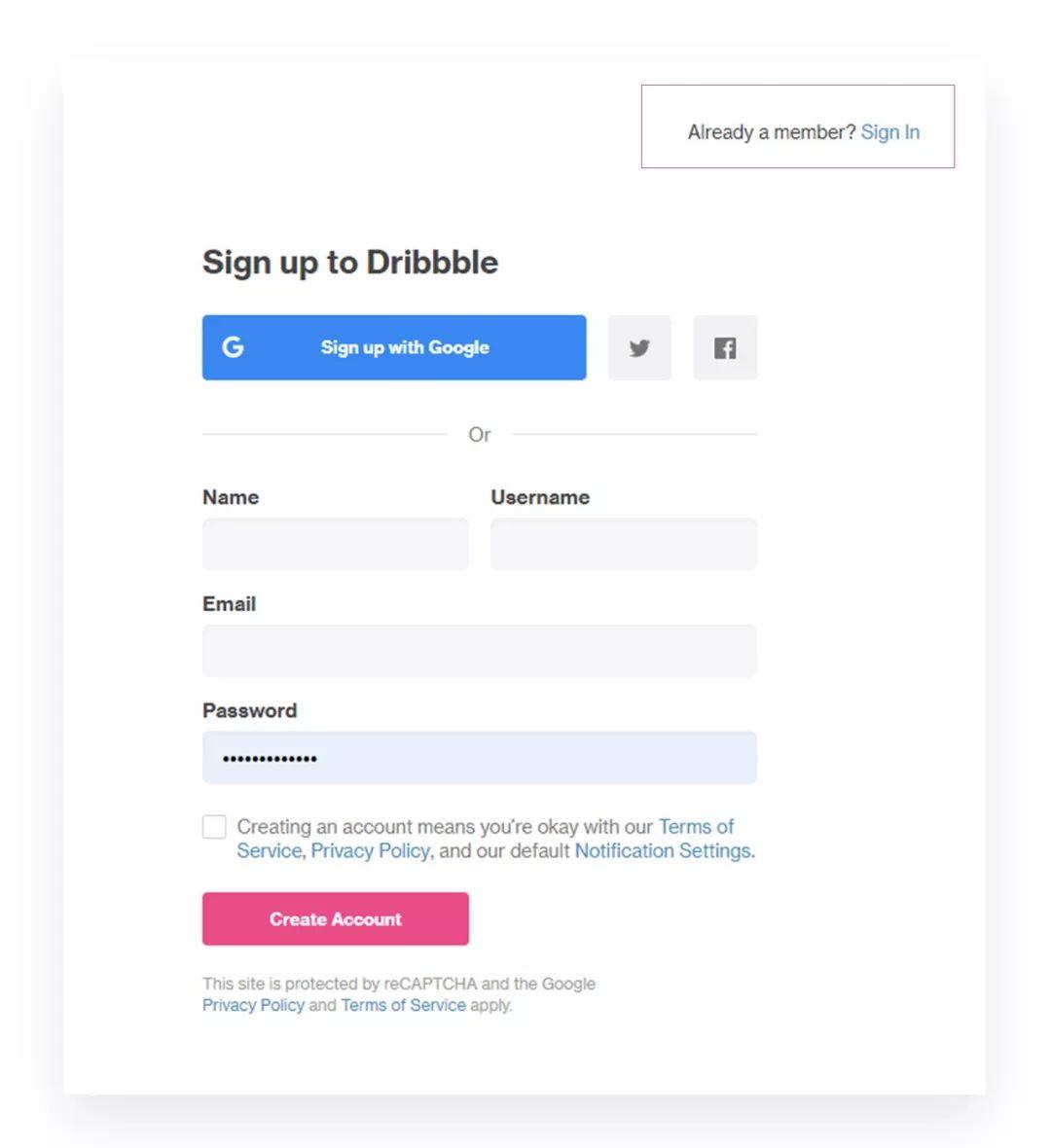Open the Notification Settings link

662,851
